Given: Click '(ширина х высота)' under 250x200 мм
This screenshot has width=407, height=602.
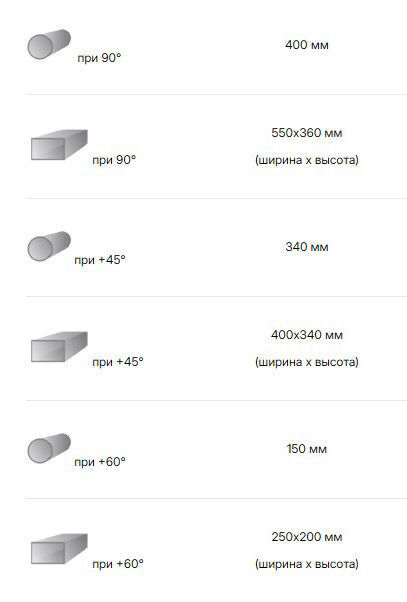Looking at the screenshot, I should (307, 564).
